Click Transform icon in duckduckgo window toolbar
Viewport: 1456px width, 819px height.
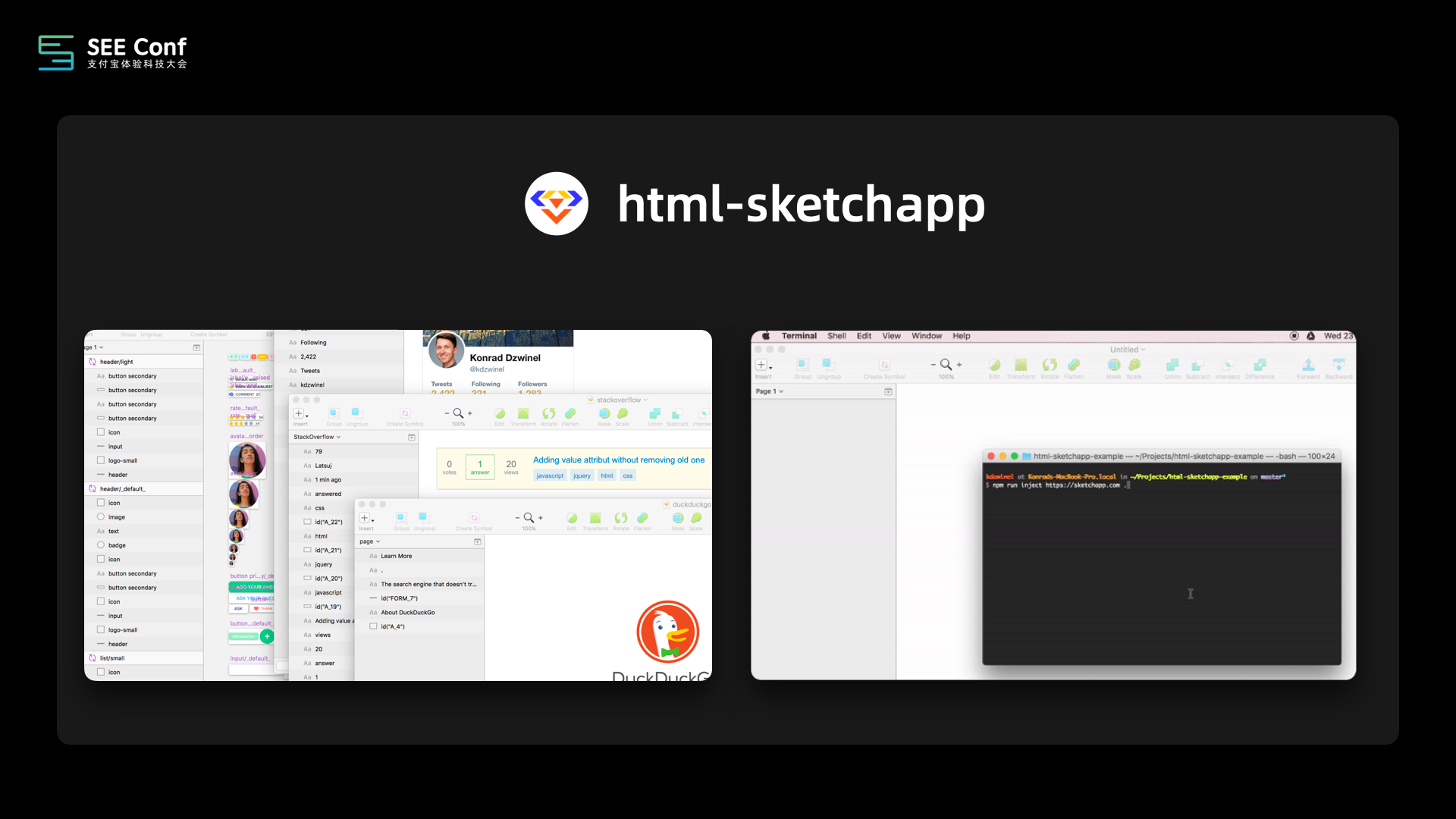[595, 519]
